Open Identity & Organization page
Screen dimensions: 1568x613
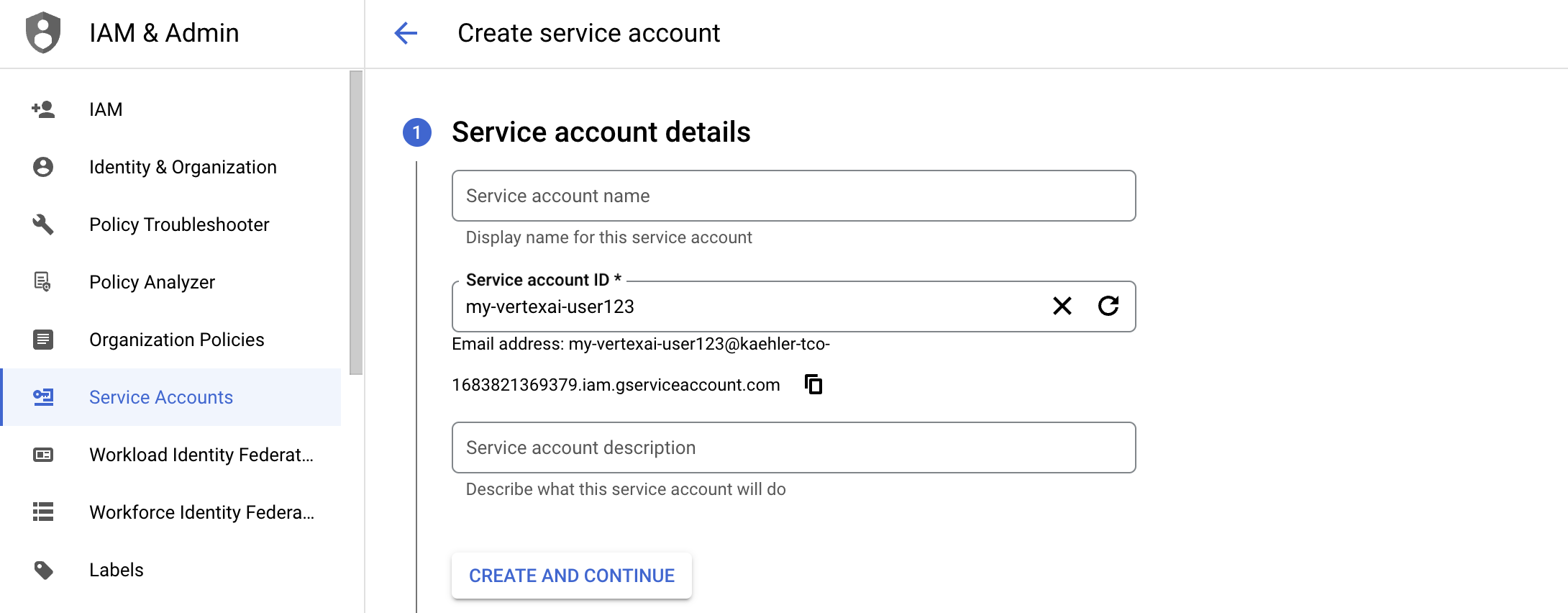pyautogui.click(x=171, y=167)
